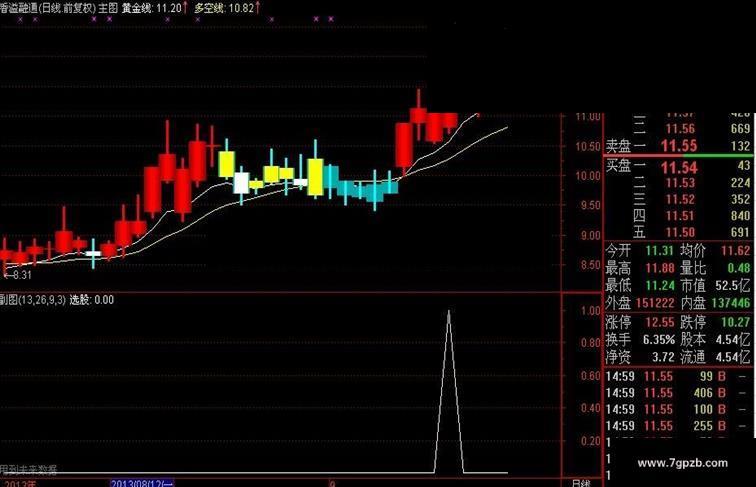Select the buy-five price 11.50
The width and height of the screenshot is (756, 487).
(680, 232)
